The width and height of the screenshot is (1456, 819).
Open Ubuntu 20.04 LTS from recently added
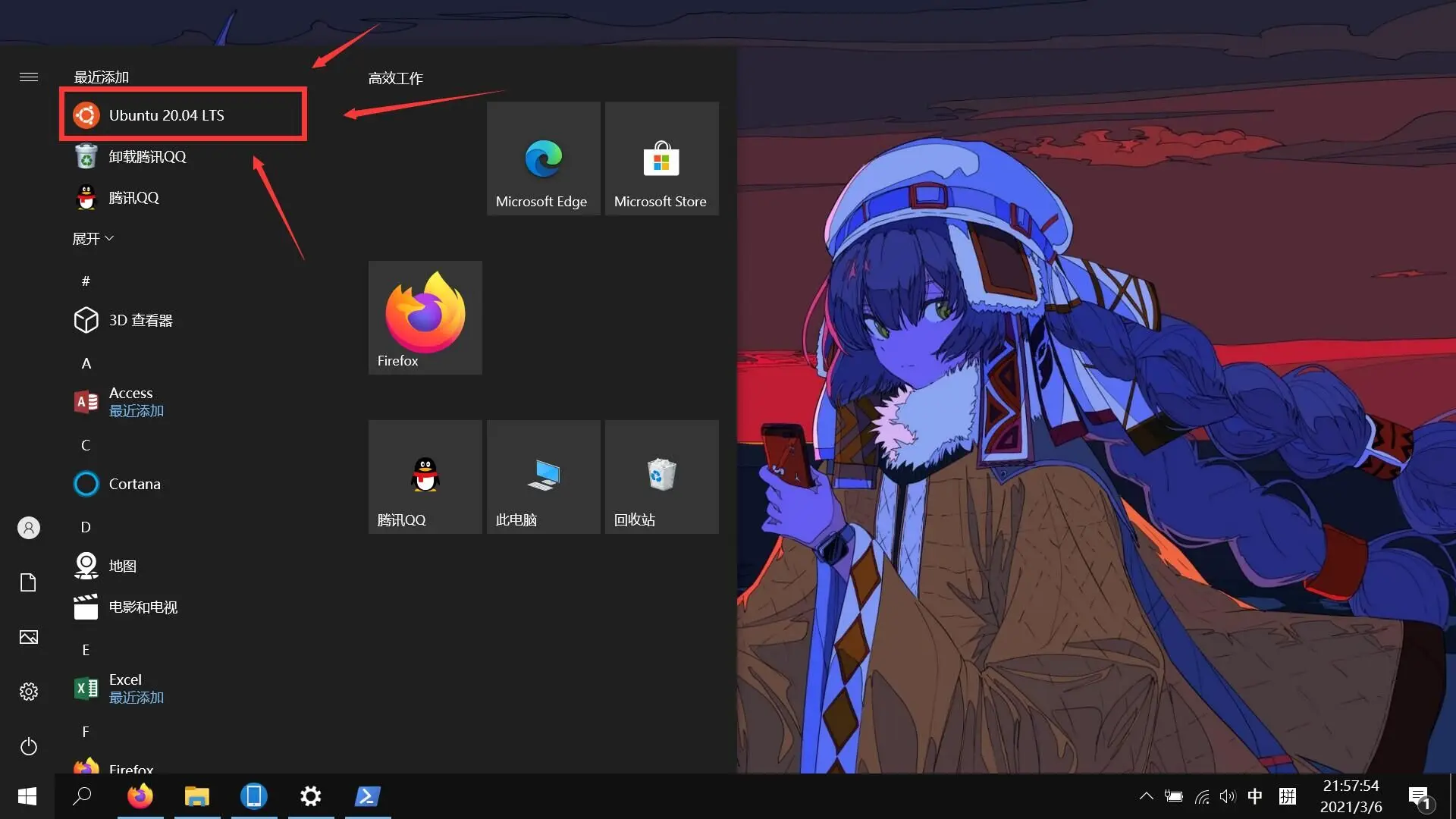coord(183,115)
